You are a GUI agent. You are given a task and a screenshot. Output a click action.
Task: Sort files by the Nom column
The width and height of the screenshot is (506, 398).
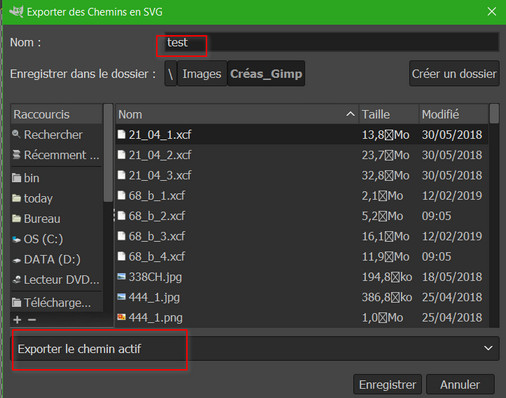click(237, 114)
